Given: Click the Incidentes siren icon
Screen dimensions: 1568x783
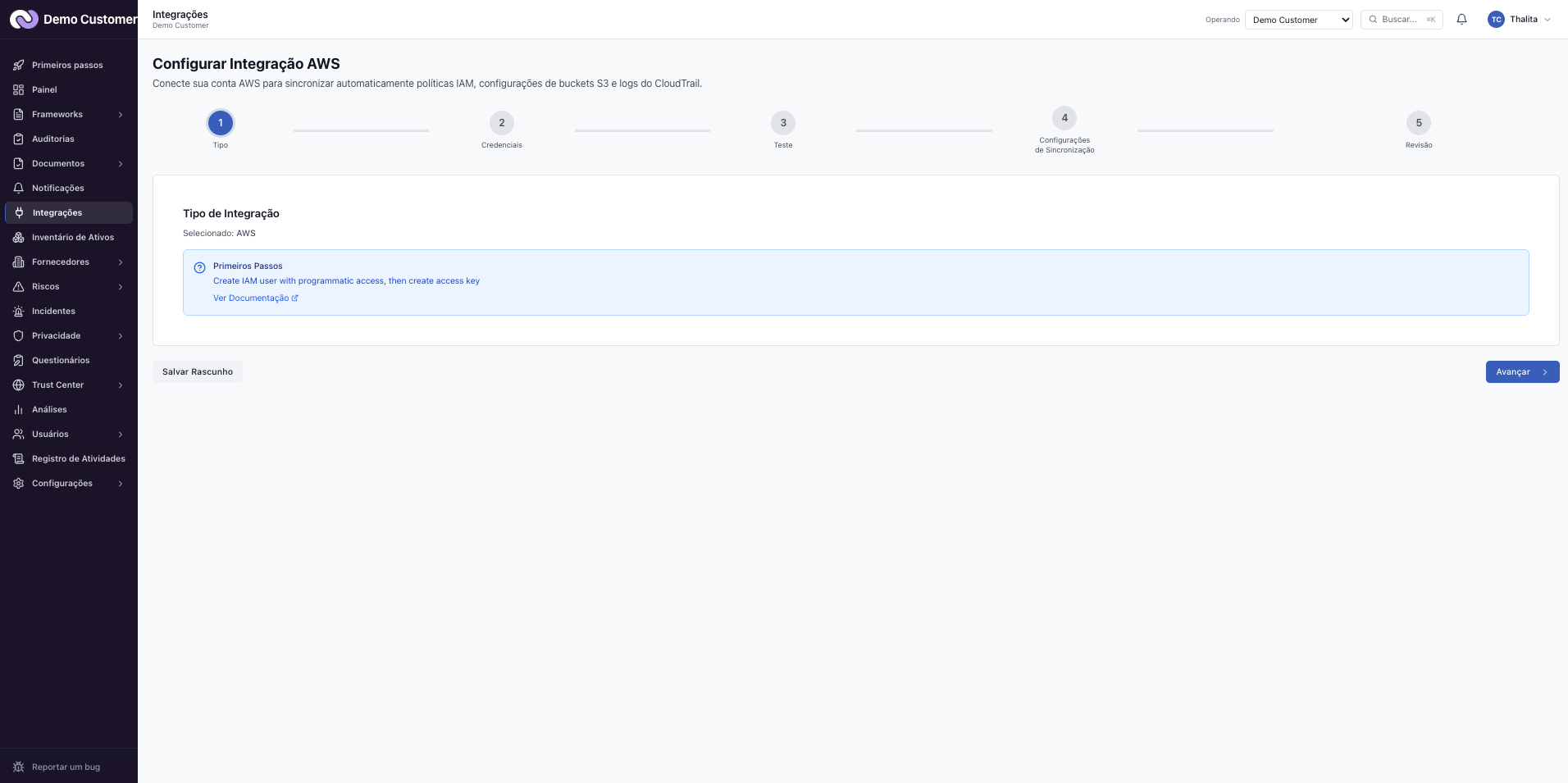Looking at the screenshot, I should point(18,311).
